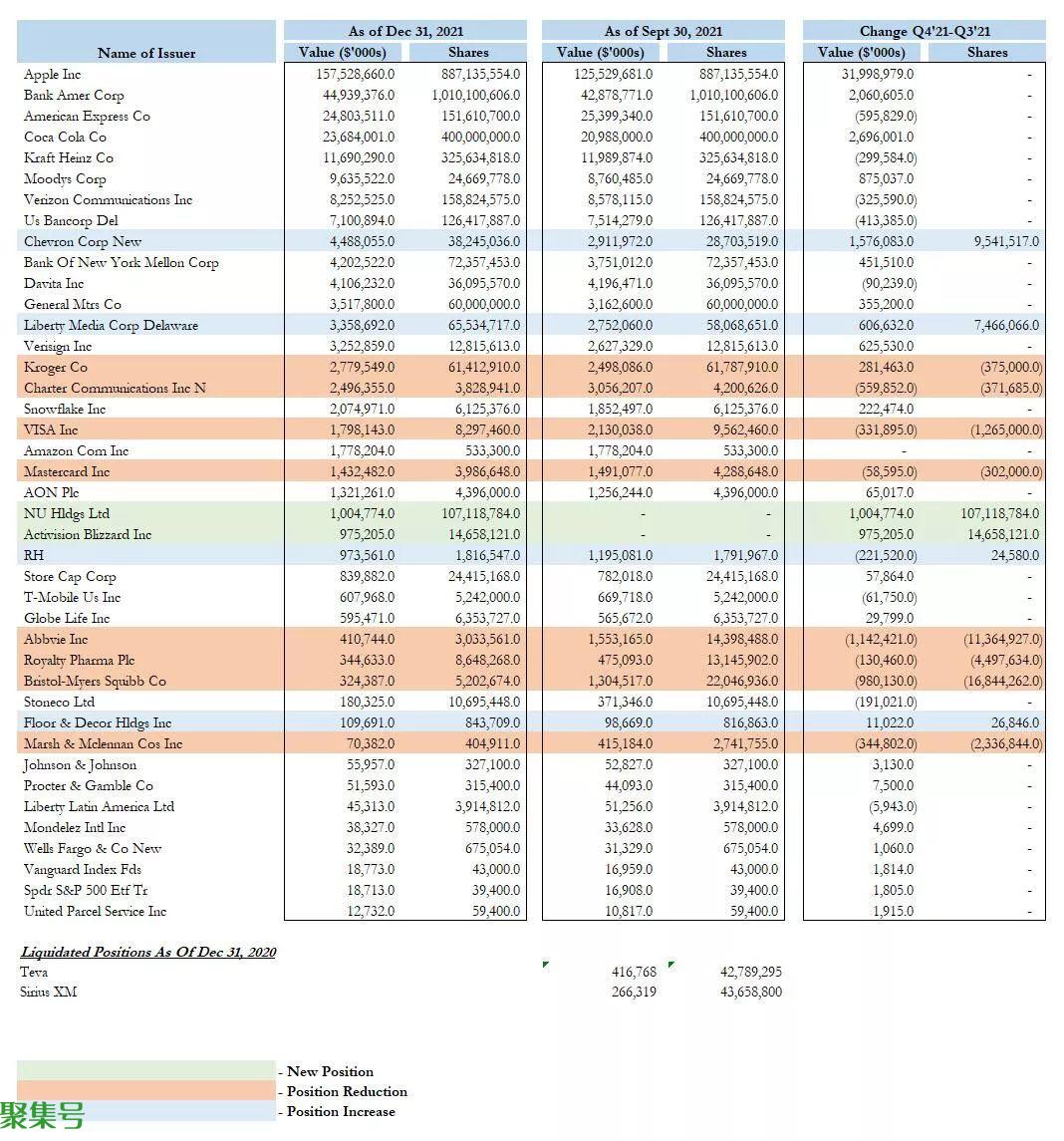Select the "Abbvie Inc" issuer cell
This screenshot has width=1064, height=1141.
55,640
